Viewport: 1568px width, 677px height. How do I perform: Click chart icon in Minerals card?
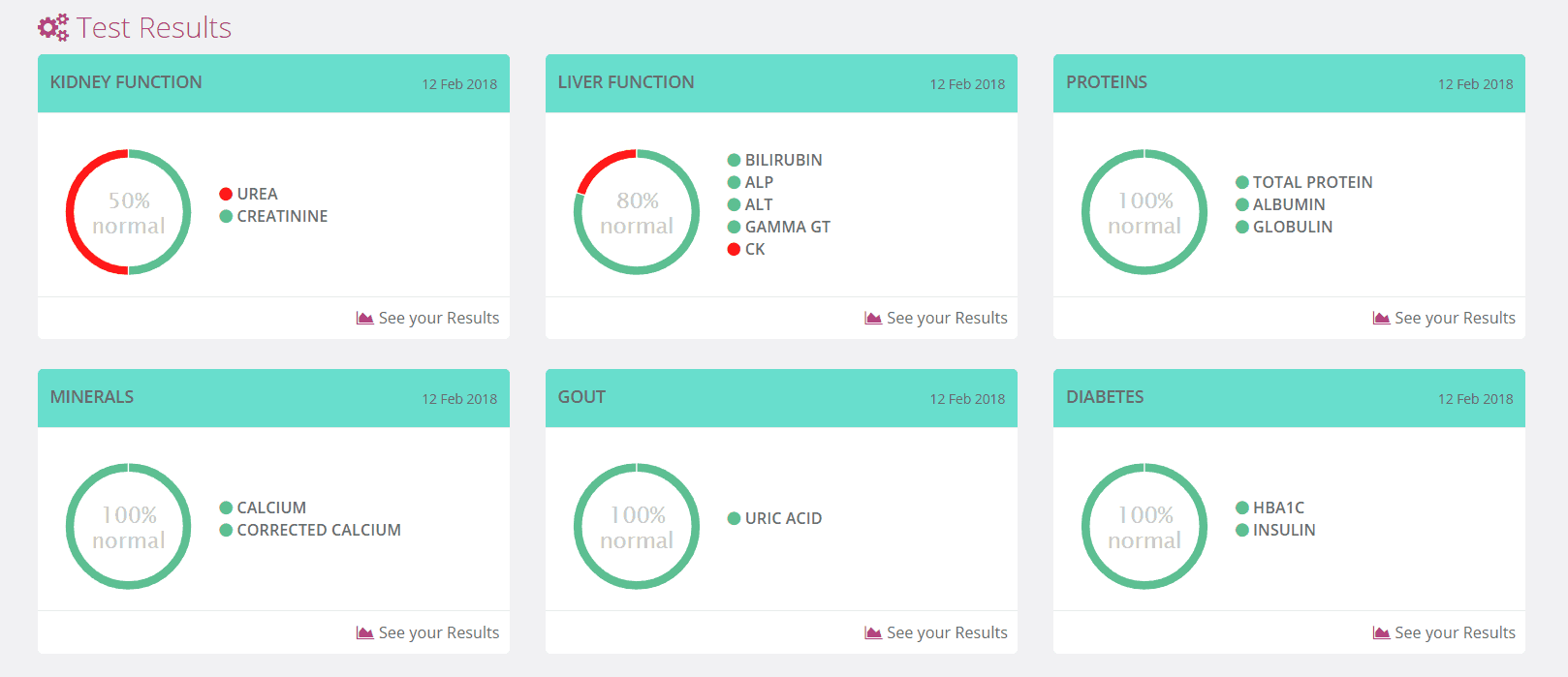pos(364,633)
